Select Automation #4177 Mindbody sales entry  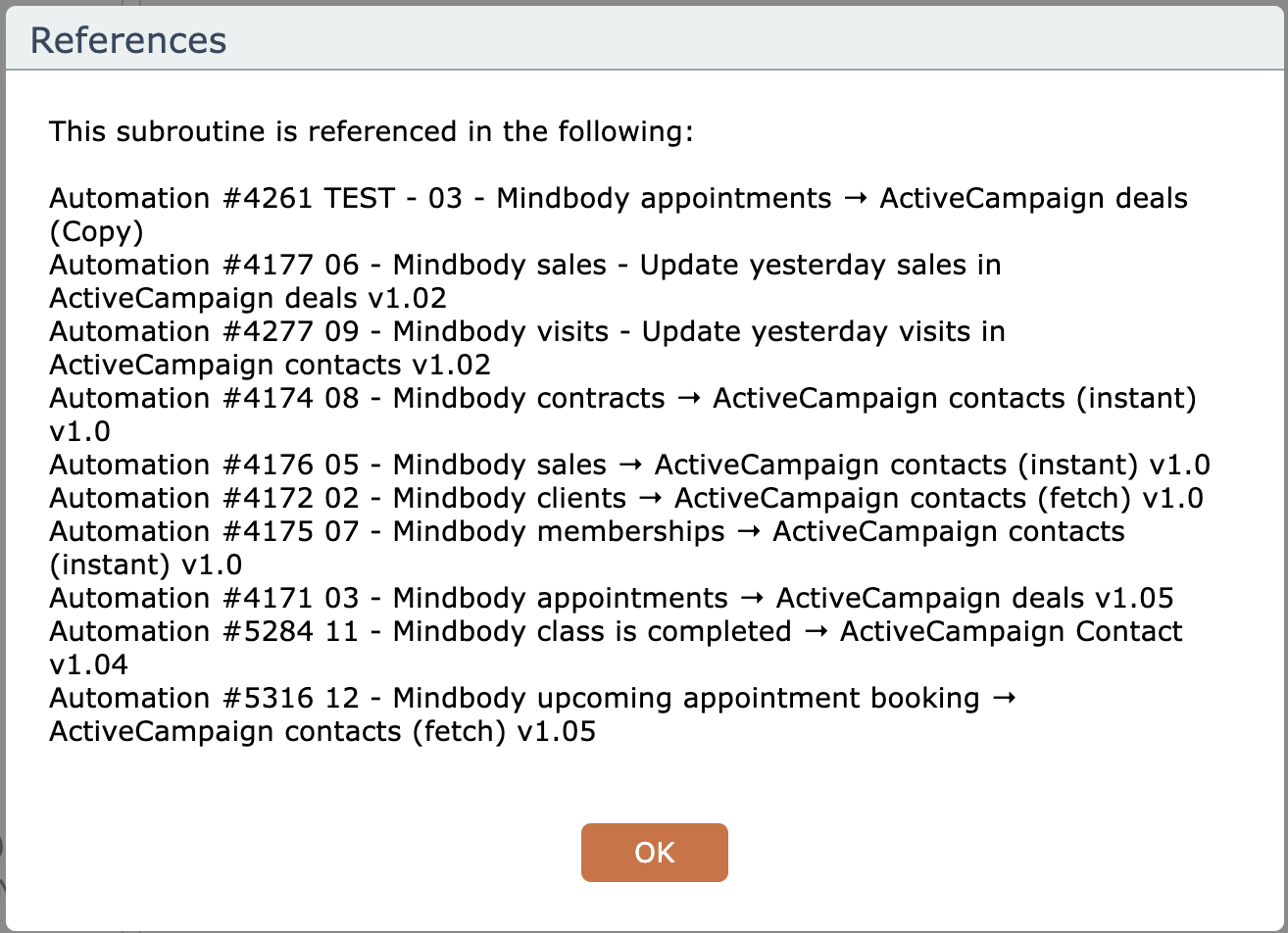pos(524,266)
